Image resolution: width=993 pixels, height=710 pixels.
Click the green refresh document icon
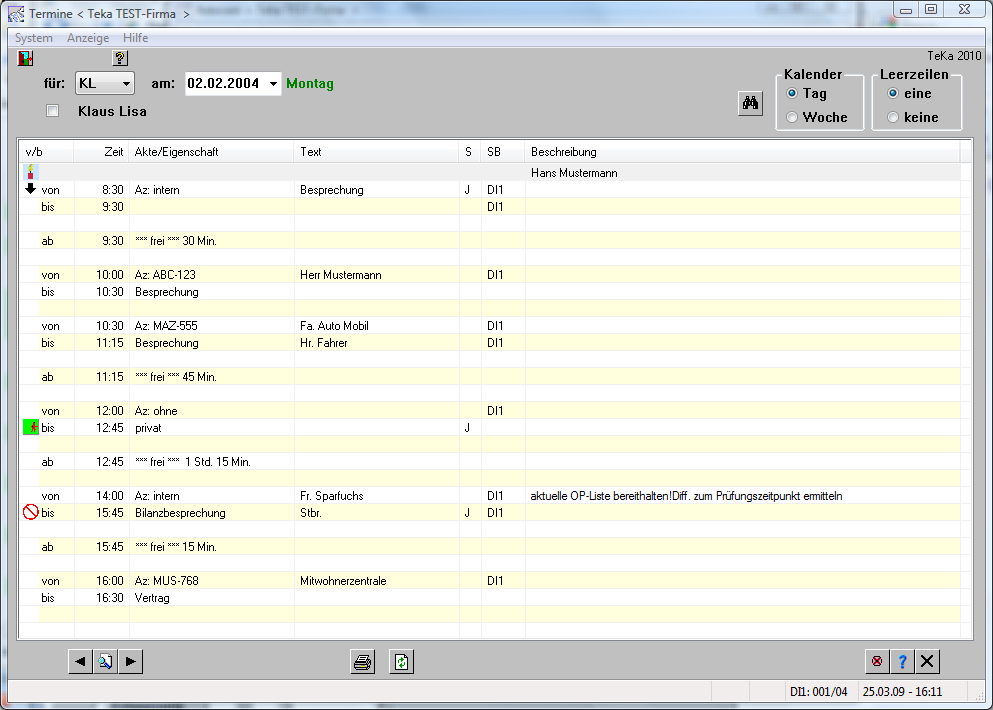click(x=401, y=661)
